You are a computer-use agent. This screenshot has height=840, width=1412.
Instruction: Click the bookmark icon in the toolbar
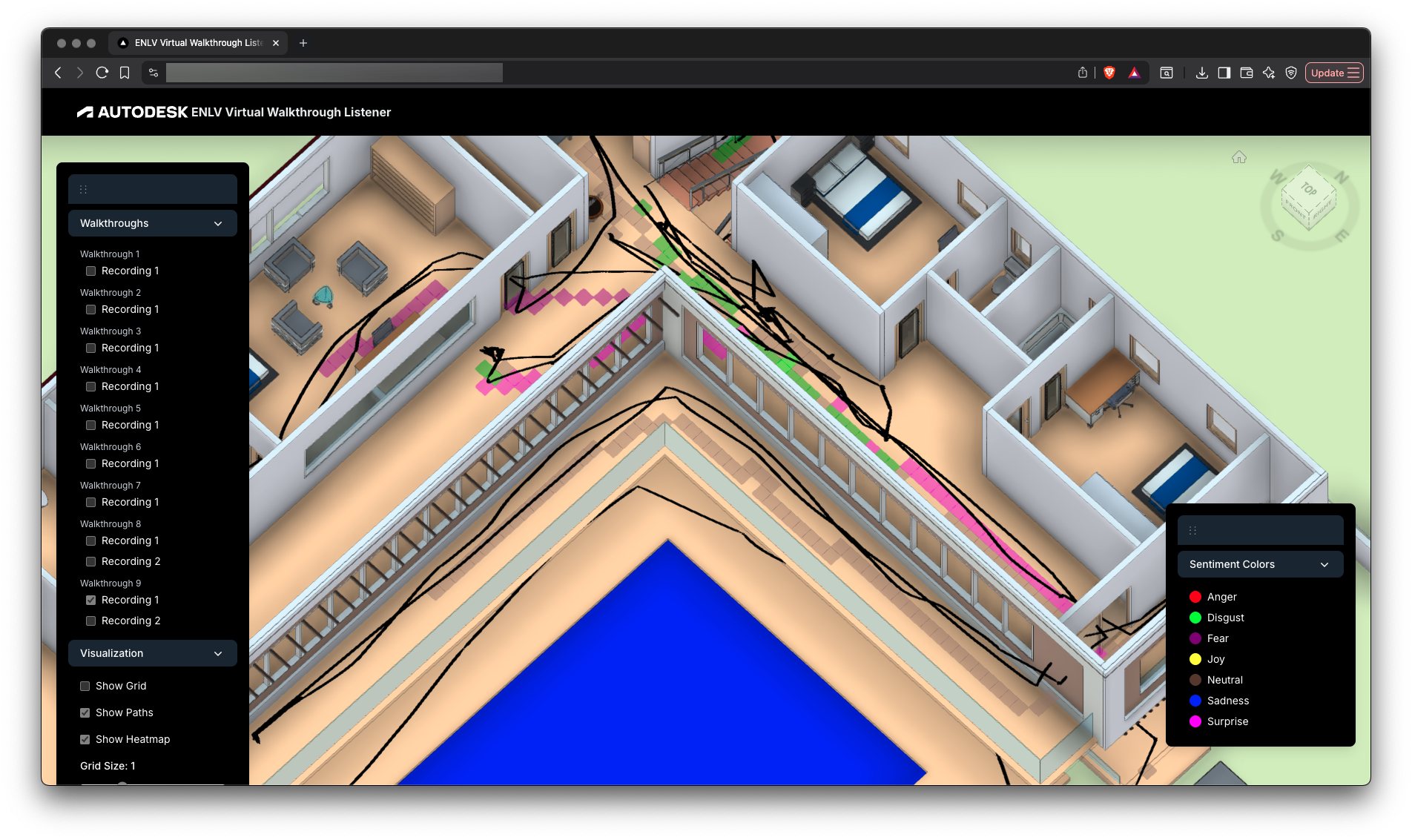click(125, 73)
